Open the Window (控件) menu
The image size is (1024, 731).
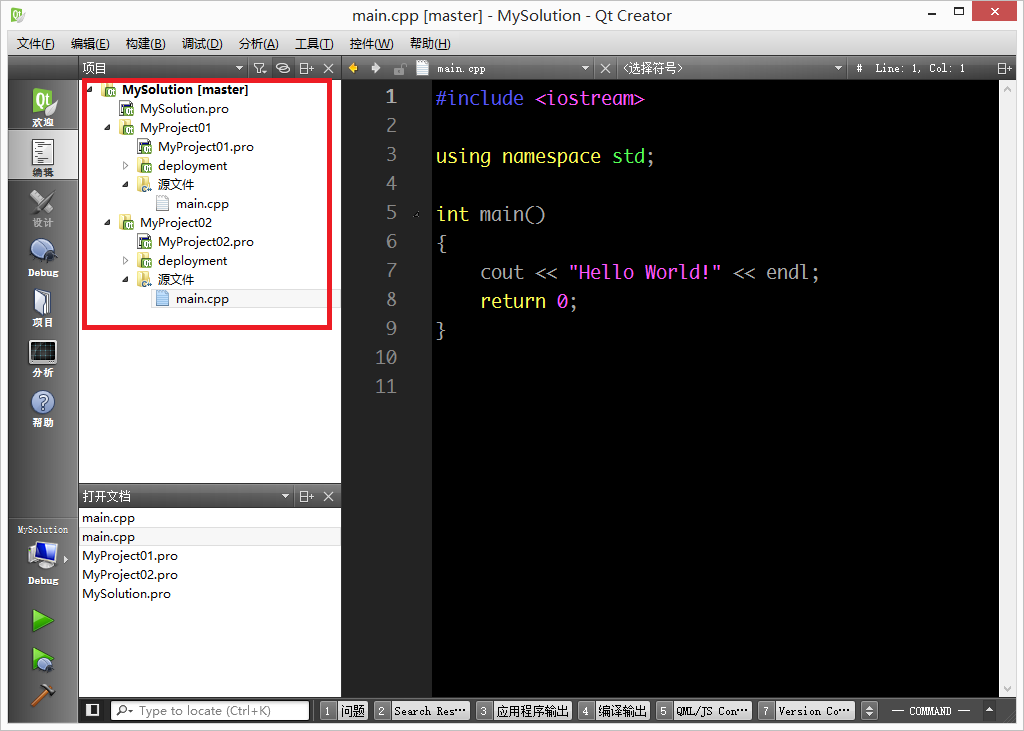tap(372, 44)
